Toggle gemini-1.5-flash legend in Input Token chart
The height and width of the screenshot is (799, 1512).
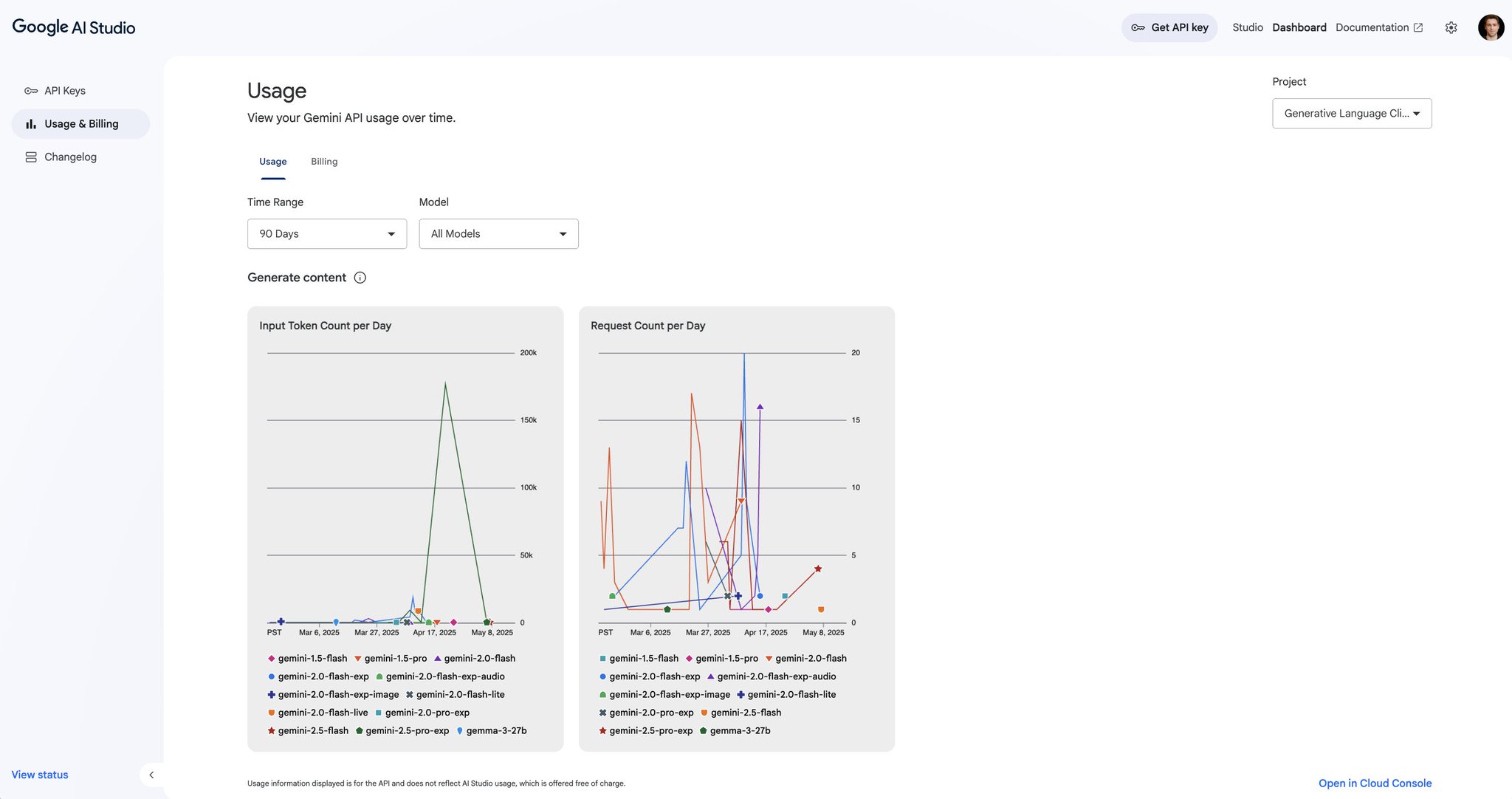[x=307, y=659]
